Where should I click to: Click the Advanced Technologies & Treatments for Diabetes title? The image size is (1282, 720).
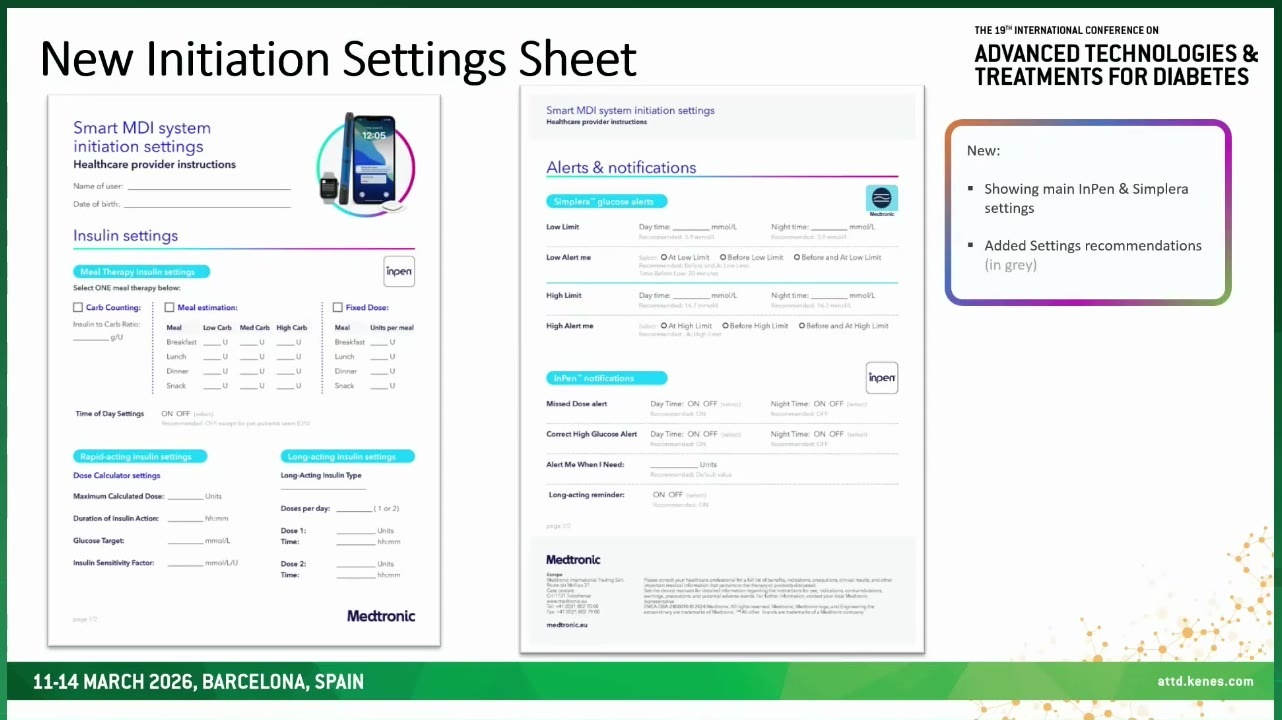(1116, 65)
